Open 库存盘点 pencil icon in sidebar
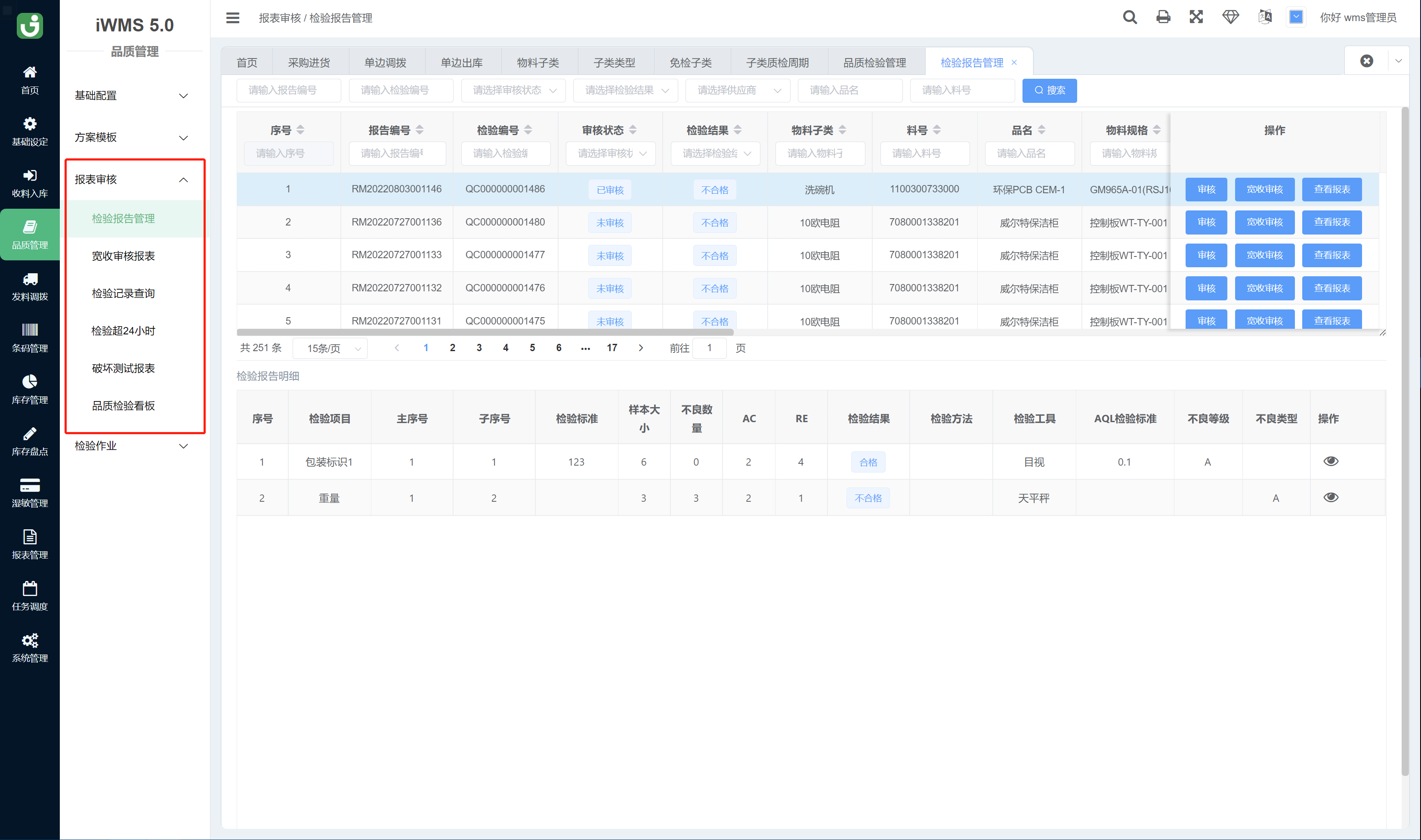Screen dimensions: 1421x840 pyautogui.click(x=29, y=434)
